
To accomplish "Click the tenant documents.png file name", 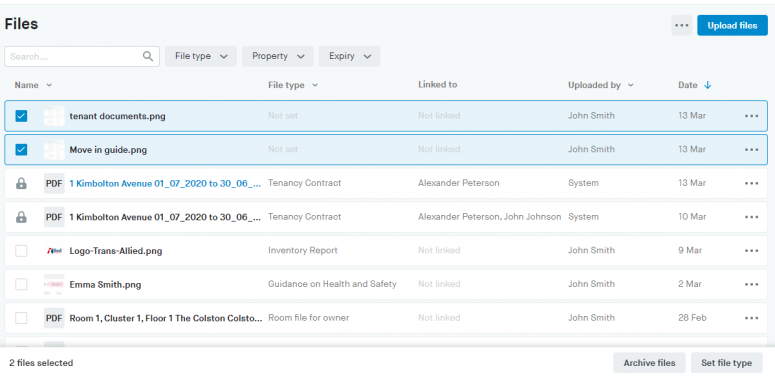I will point(117,116).
